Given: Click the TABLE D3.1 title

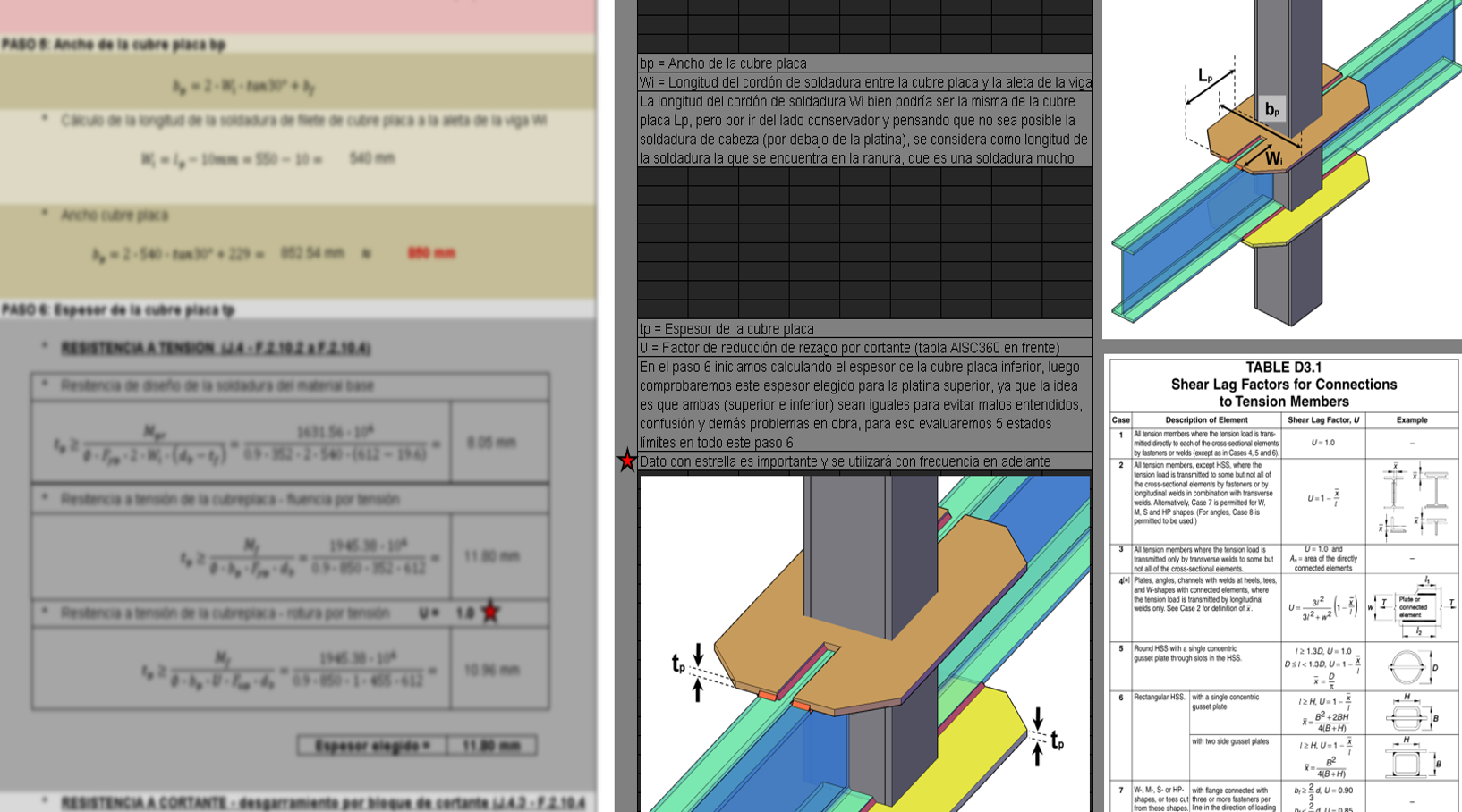Looking at the screenshot, I should coord(1283,368).
